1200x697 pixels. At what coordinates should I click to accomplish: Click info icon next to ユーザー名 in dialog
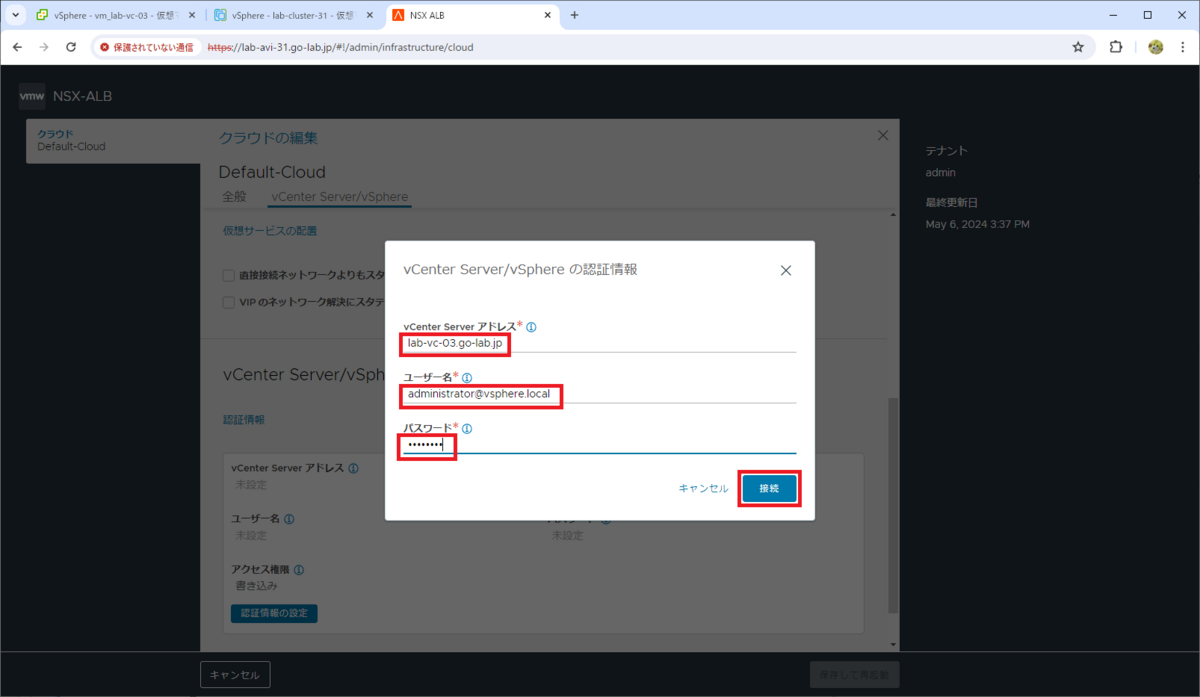coord(467,378)
